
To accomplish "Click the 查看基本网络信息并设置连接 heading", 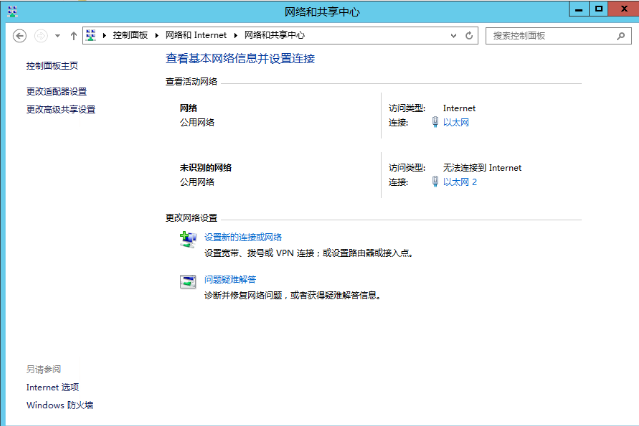I will 240,59.
